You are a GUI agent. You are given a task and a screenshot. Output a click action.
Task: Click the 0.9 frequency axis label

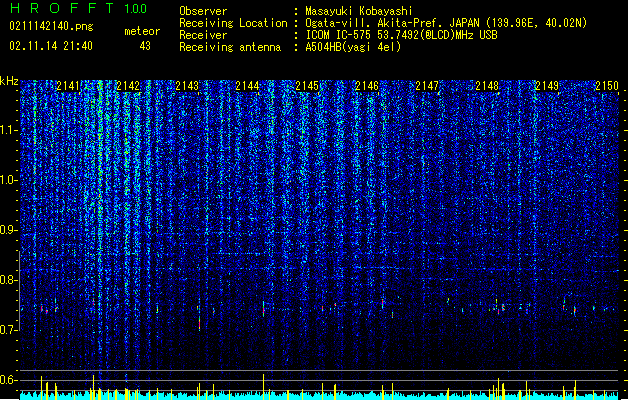[8, 230]
